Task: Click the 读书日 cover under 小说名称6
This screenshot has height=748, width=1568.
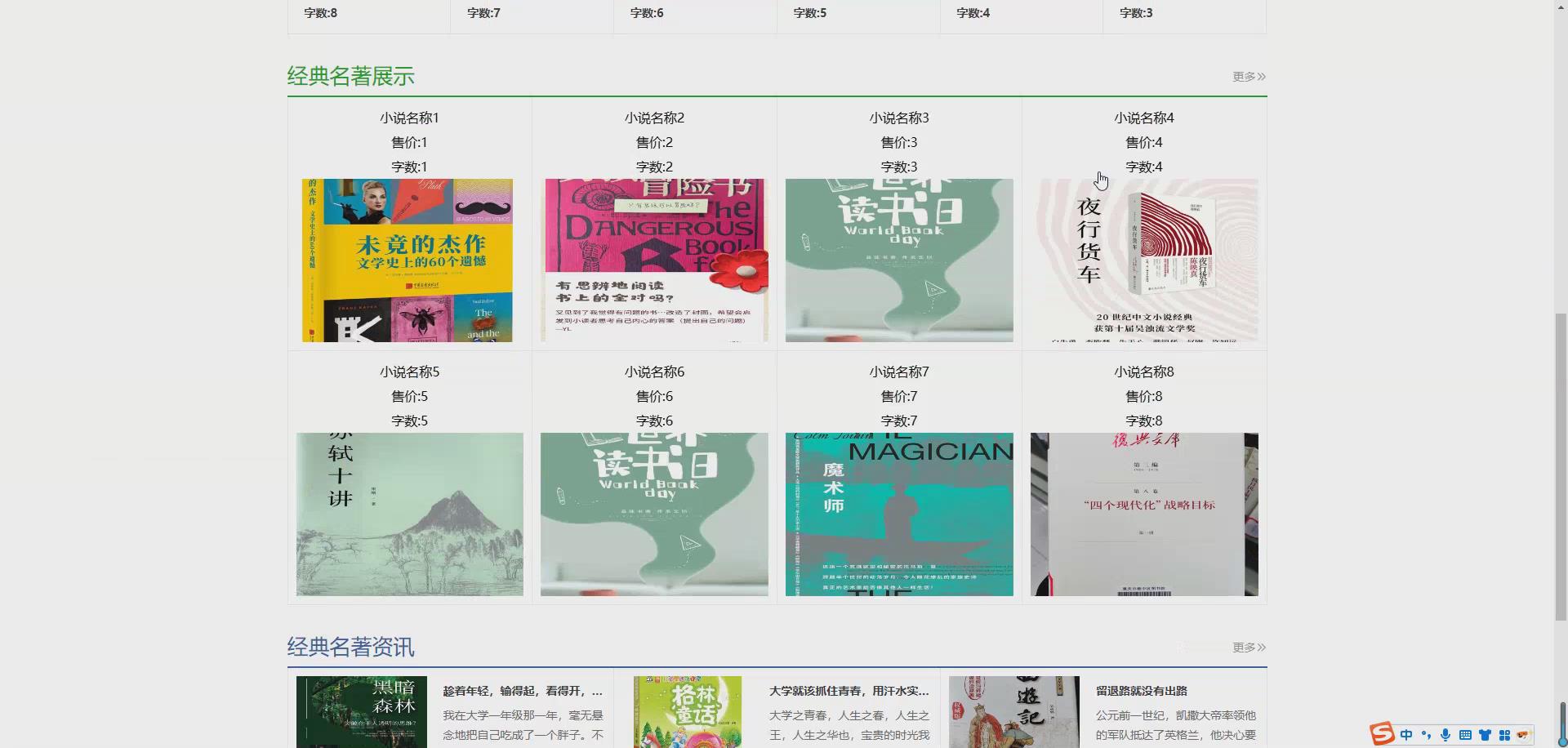Action: 654,514
